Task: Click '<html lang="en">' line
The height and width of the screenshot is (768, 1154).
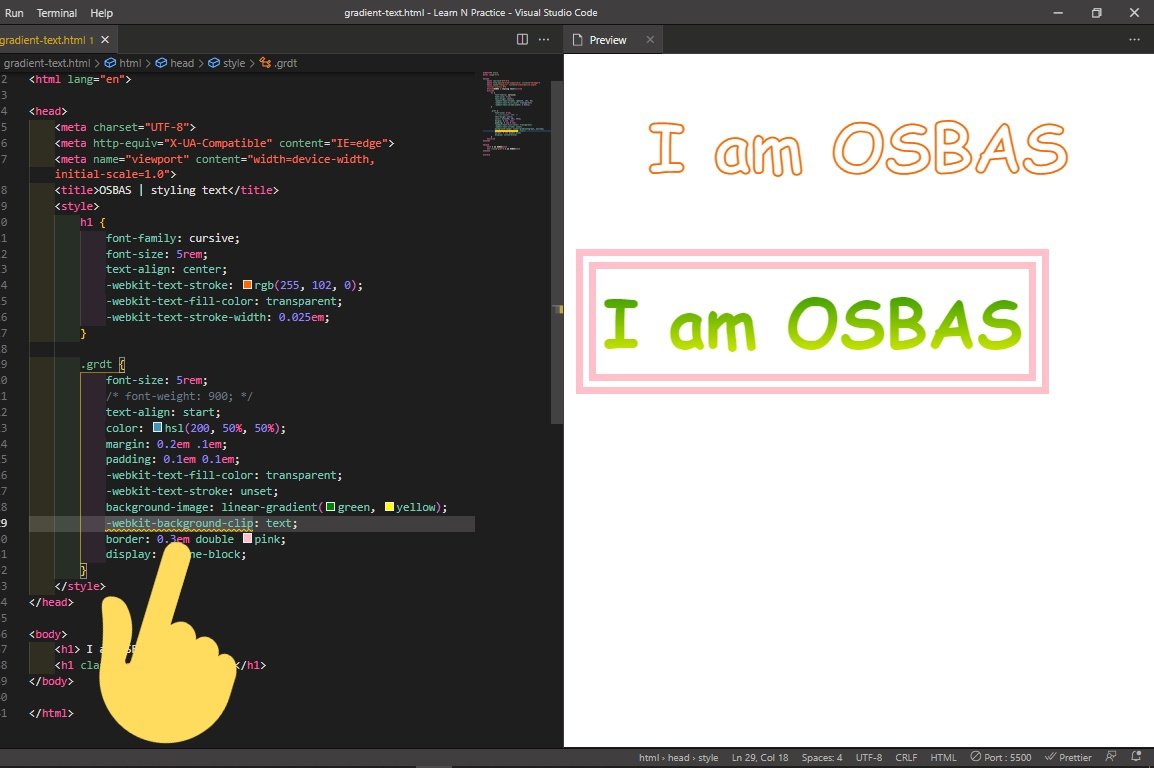Action: pos(79,79)
